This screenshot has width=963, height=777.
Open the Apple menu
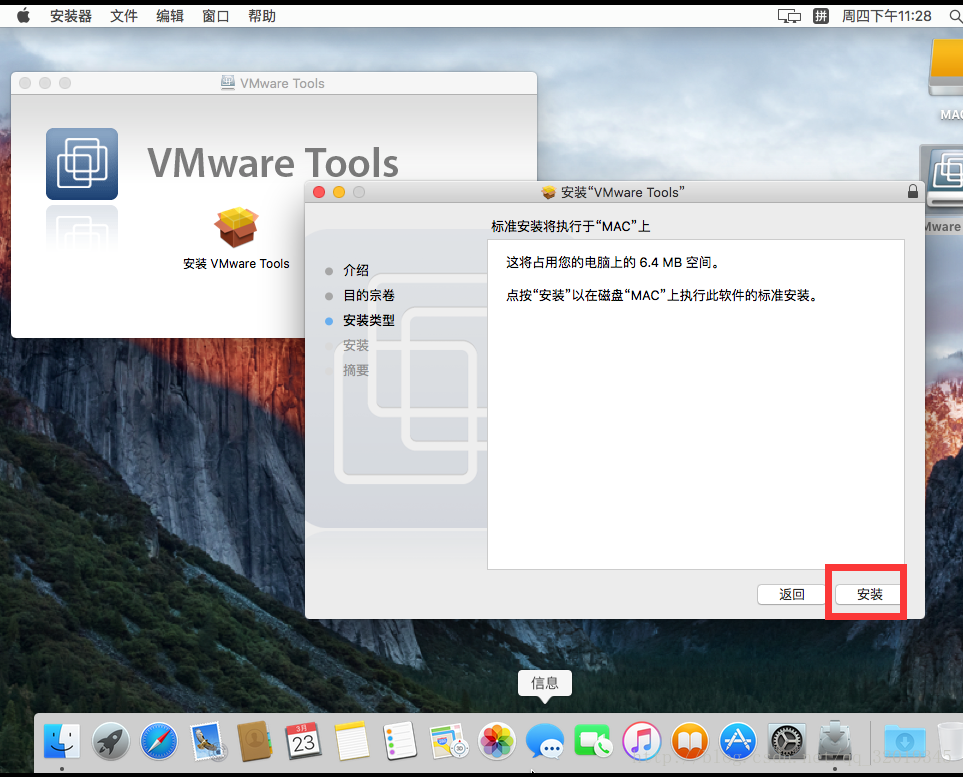click(x=23, y=16)
